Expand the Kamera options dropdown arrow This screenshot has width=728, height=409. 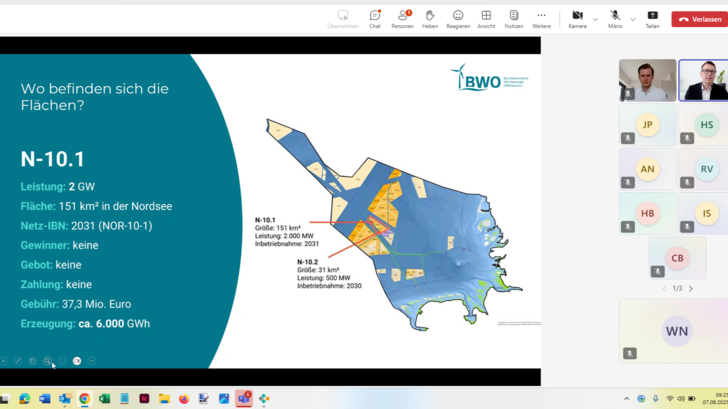click(x=595, y=19)
